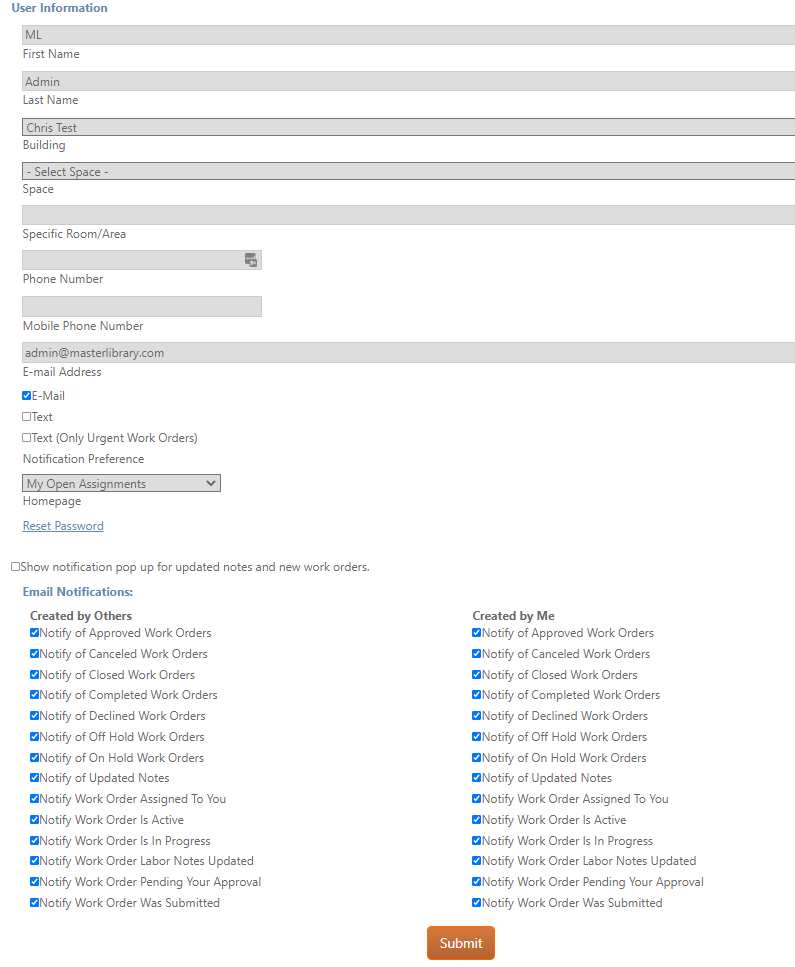Uncheck Created by Me Notify of Completed Work Orders
This screenshot has height=967, width=795.
tap(477, 695)
